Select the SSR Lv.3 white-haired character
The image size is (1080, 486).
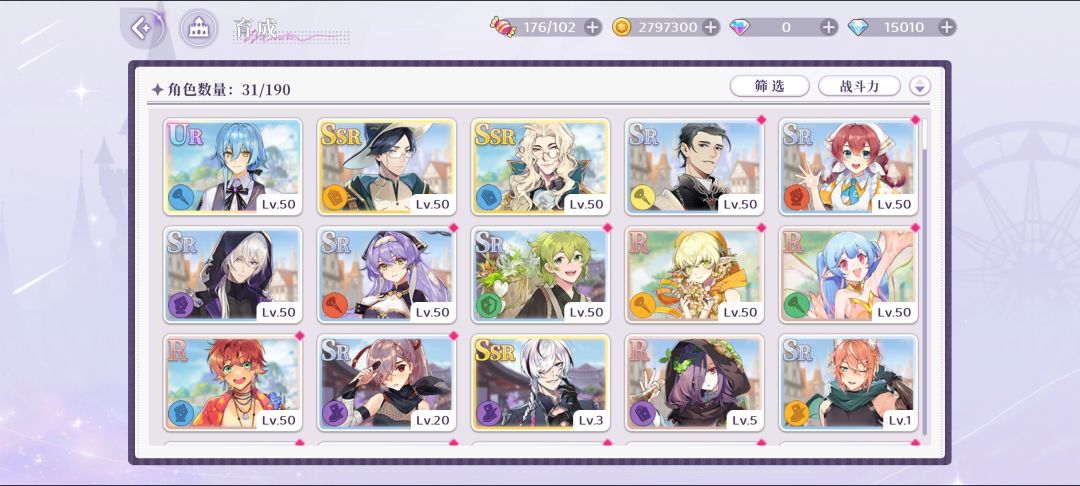[541, 382]
